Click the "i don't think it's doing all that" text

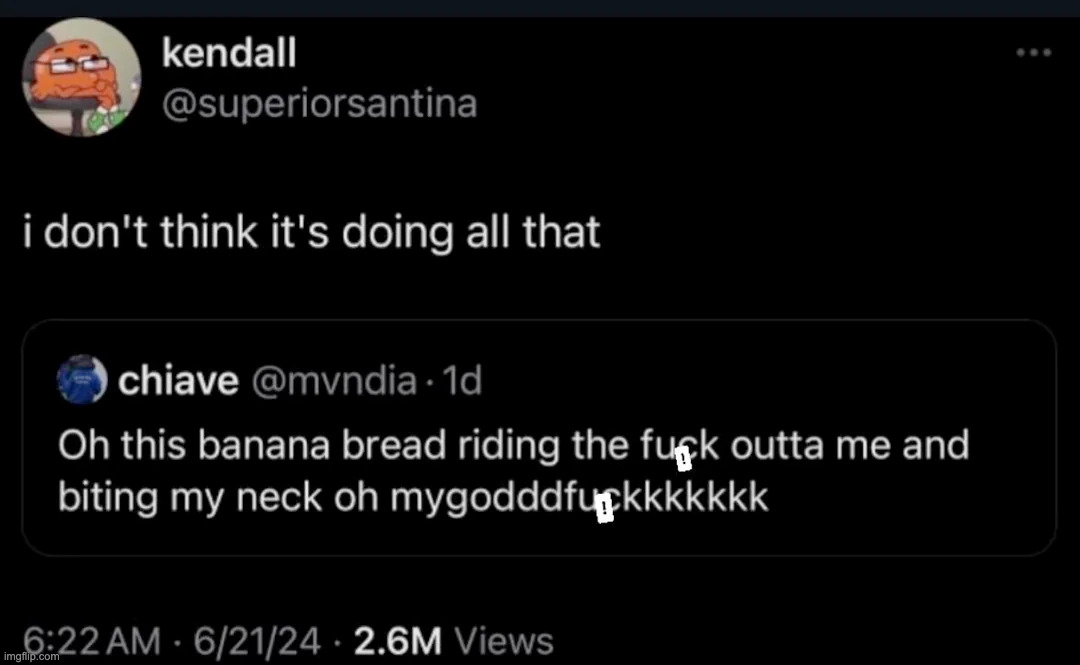[x=311, y=232]
